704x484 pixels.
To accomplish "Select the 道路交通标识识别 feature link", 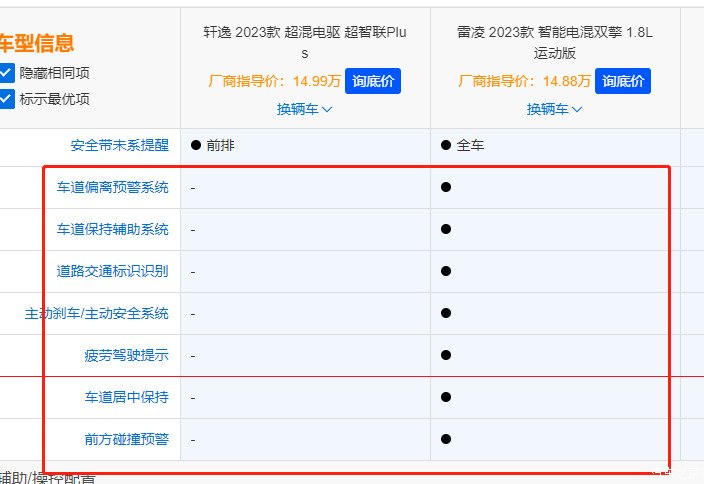I will 112,271.
